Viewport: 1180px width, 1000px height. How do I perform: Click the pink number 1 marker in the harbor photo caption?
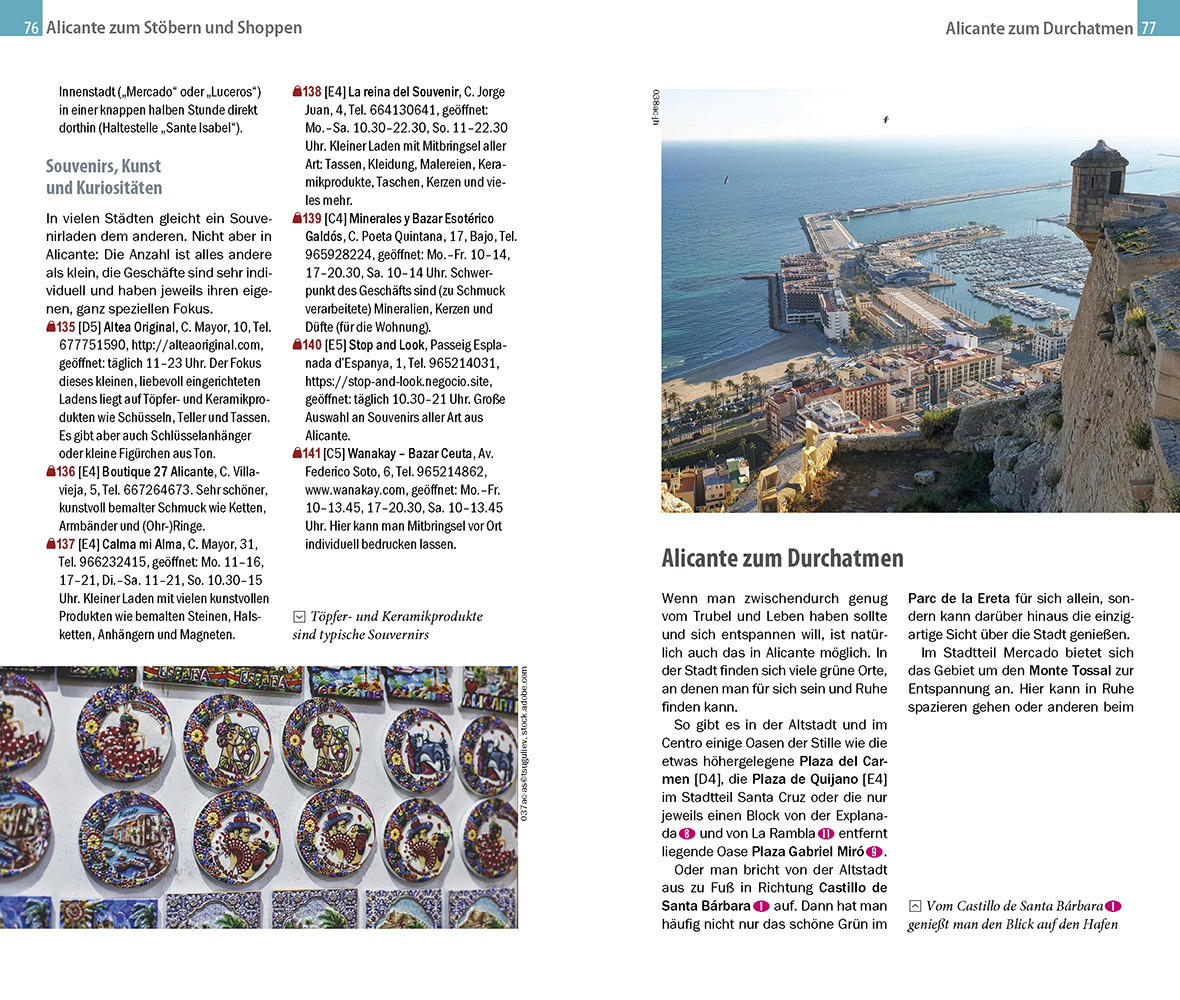(1114, 906)
